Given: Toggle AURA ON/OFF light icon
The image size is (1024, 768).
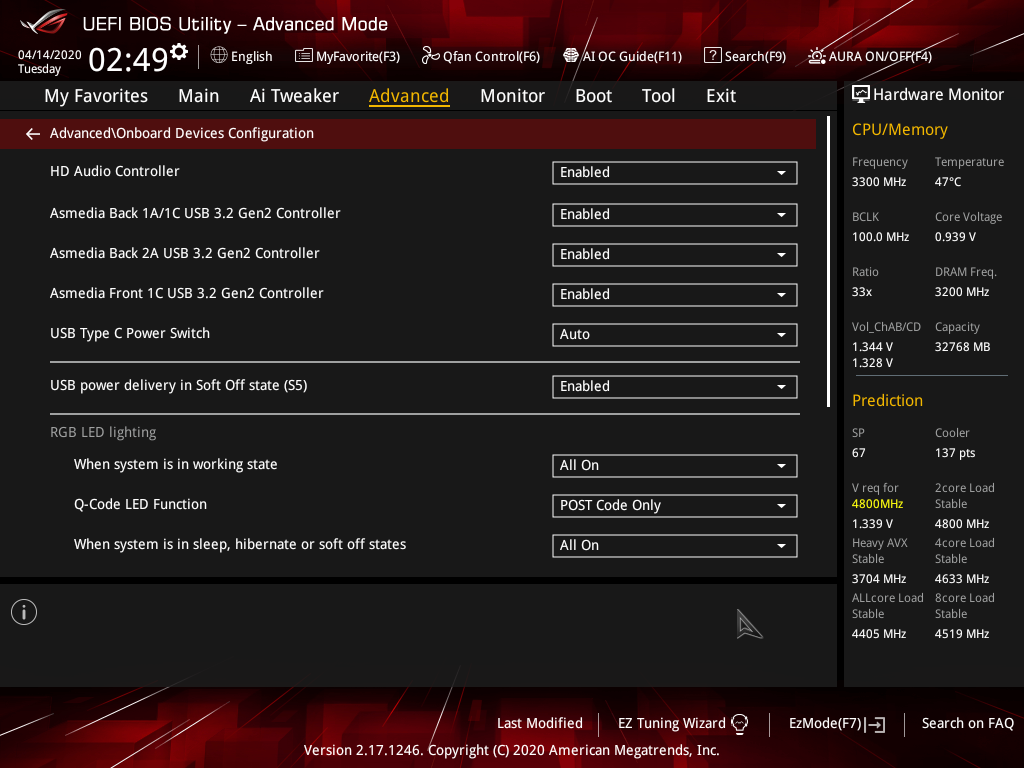Looking at the screenshot, I should pos(817,56).
